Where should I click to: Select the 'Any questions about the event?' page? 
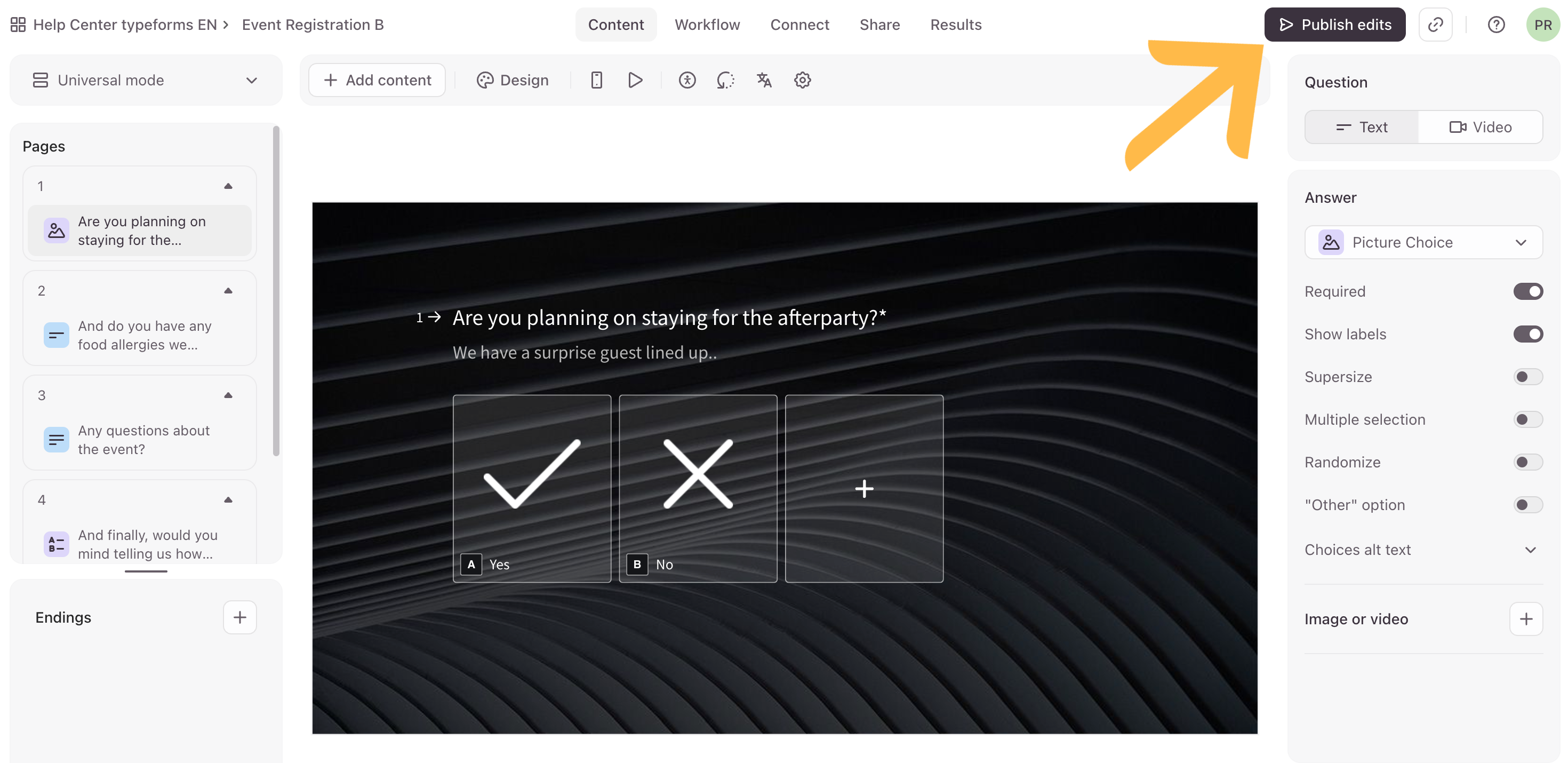click(x=139, y=440)
